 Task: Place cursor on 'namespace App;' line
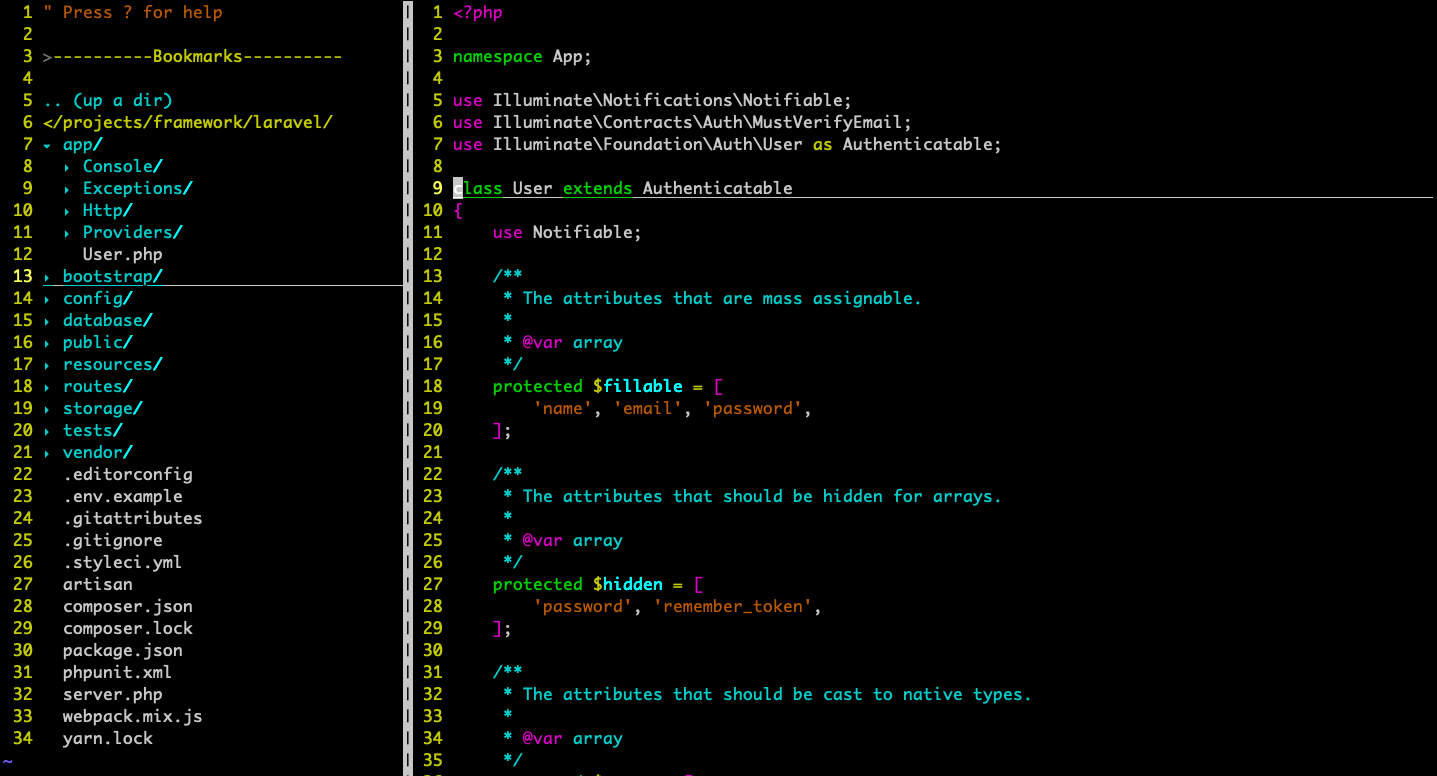(523, 56)
